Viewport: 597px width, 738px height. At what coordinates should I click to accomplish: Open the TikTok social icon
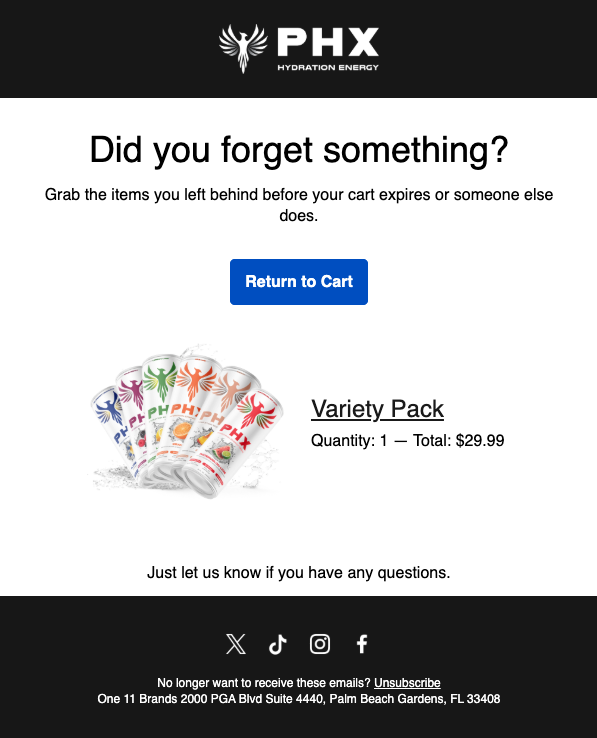click(x=278, y=644)
